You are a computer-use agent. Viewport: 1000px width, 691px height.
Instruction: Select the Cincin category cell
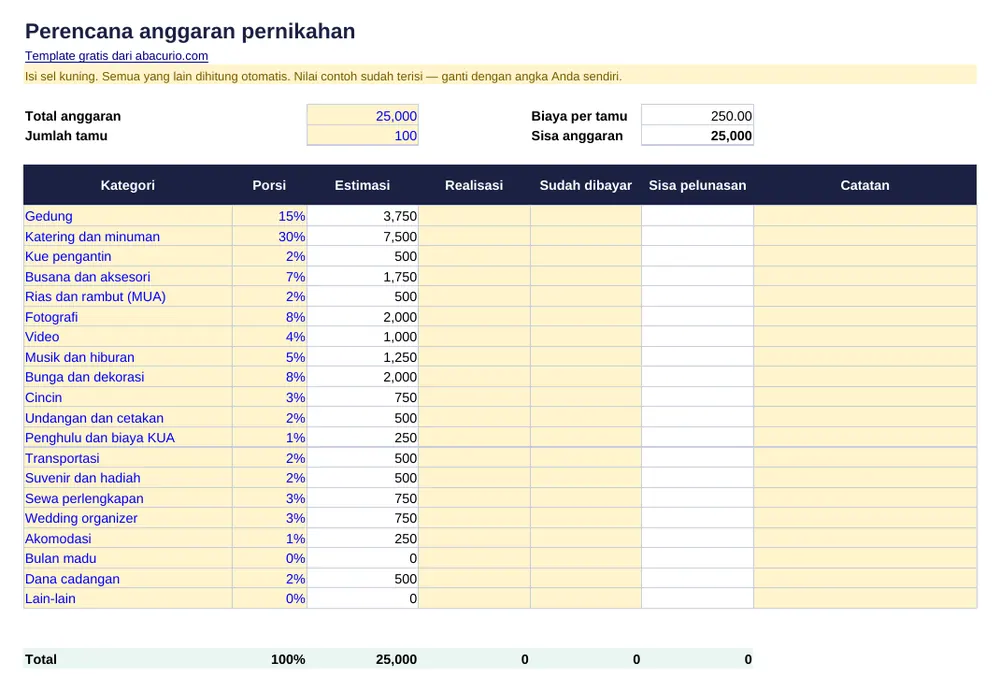tap(128, 397)
